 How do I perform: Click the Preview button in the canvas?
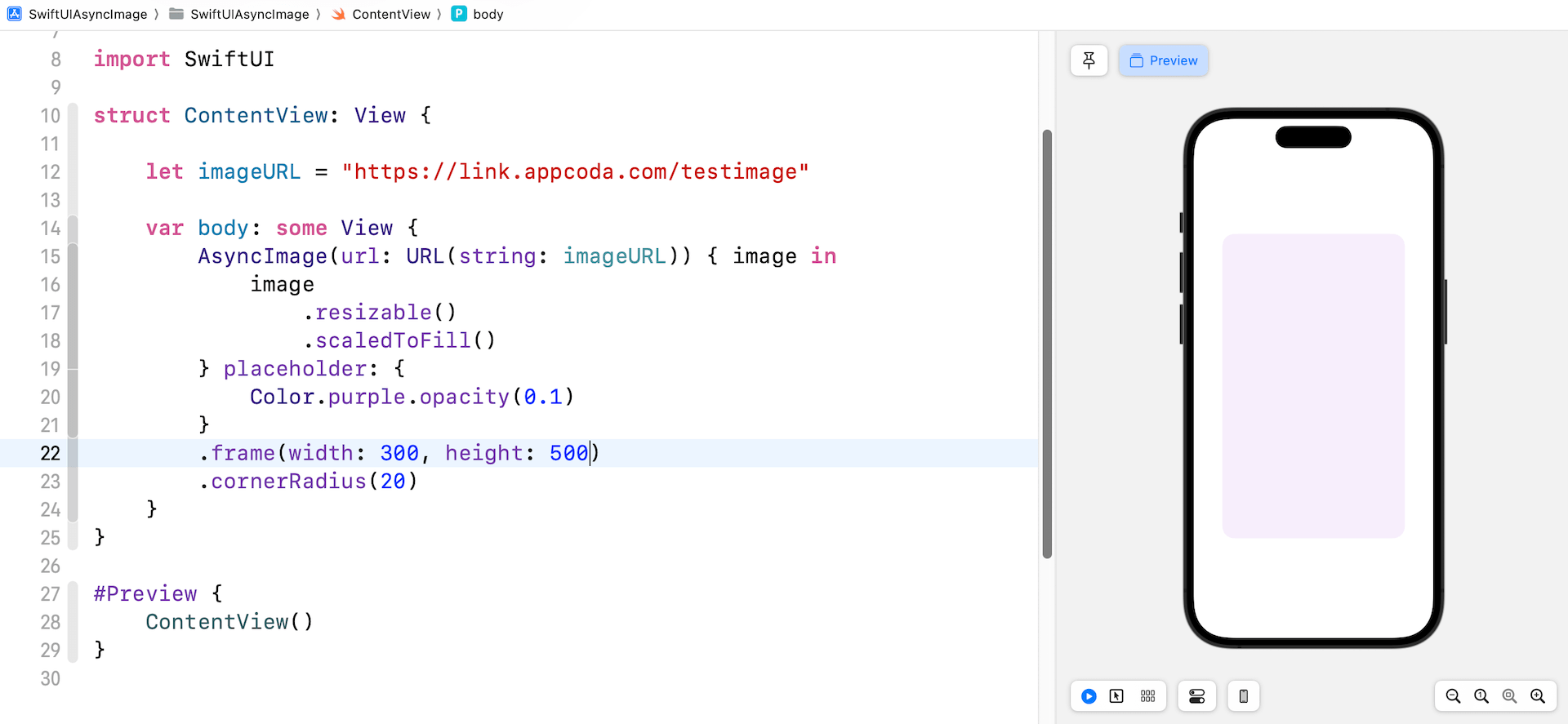[x=1163, y=60]
